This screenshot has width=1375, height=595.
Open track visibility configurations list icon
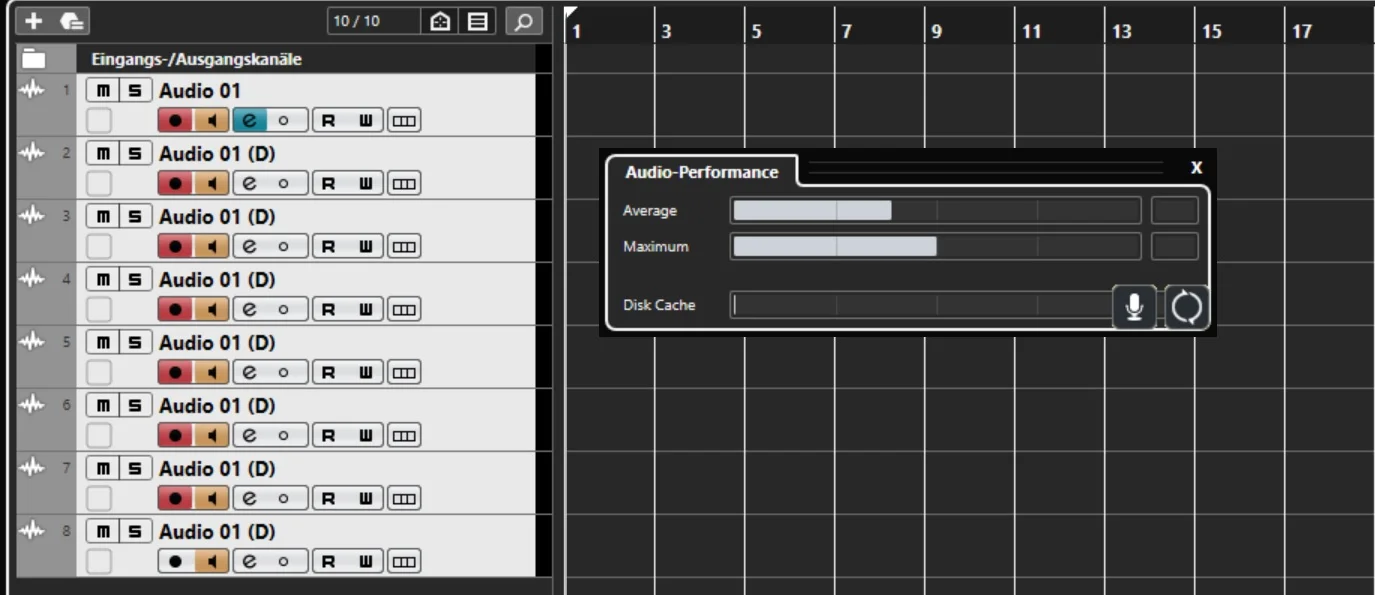[x=478, y=20]
